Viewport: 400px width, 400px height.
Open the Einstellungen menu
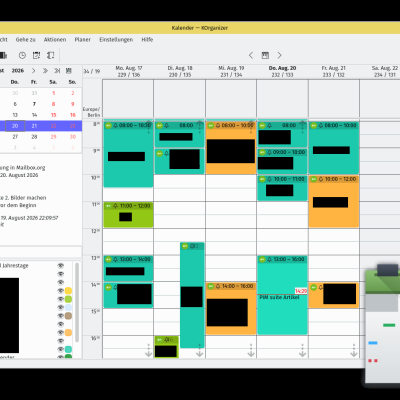(x=116, y=39)
